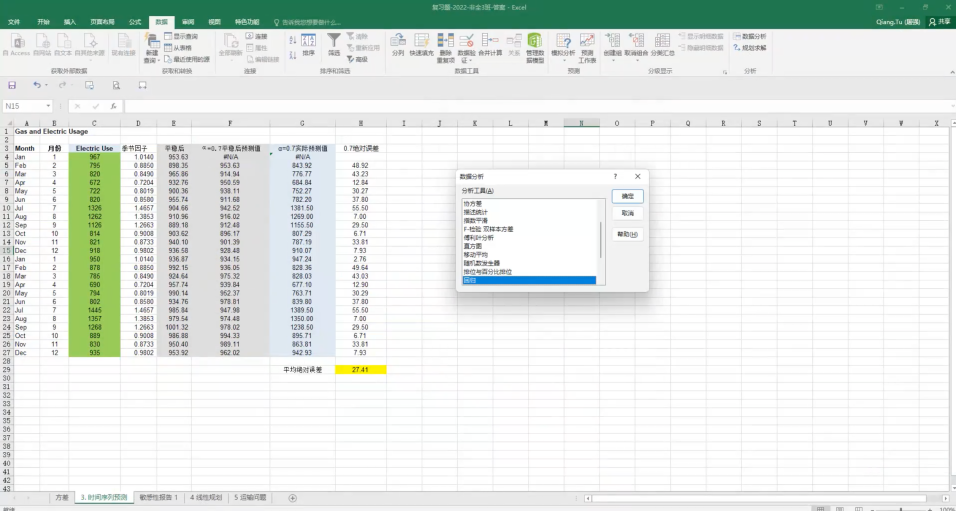Click the 删除重复项 (Remove Duplicates) icon
Image resolution: width=956 pixels, height=511 pixels.
click(x=446, y=43)
